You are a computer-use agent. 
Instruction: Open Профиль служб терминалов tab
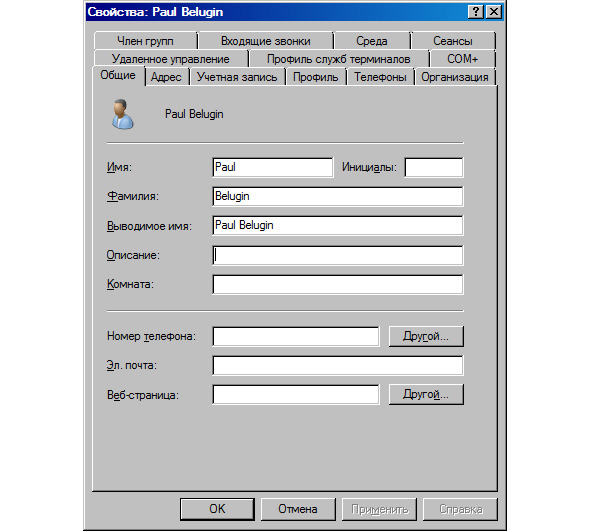tap(338, 59)
